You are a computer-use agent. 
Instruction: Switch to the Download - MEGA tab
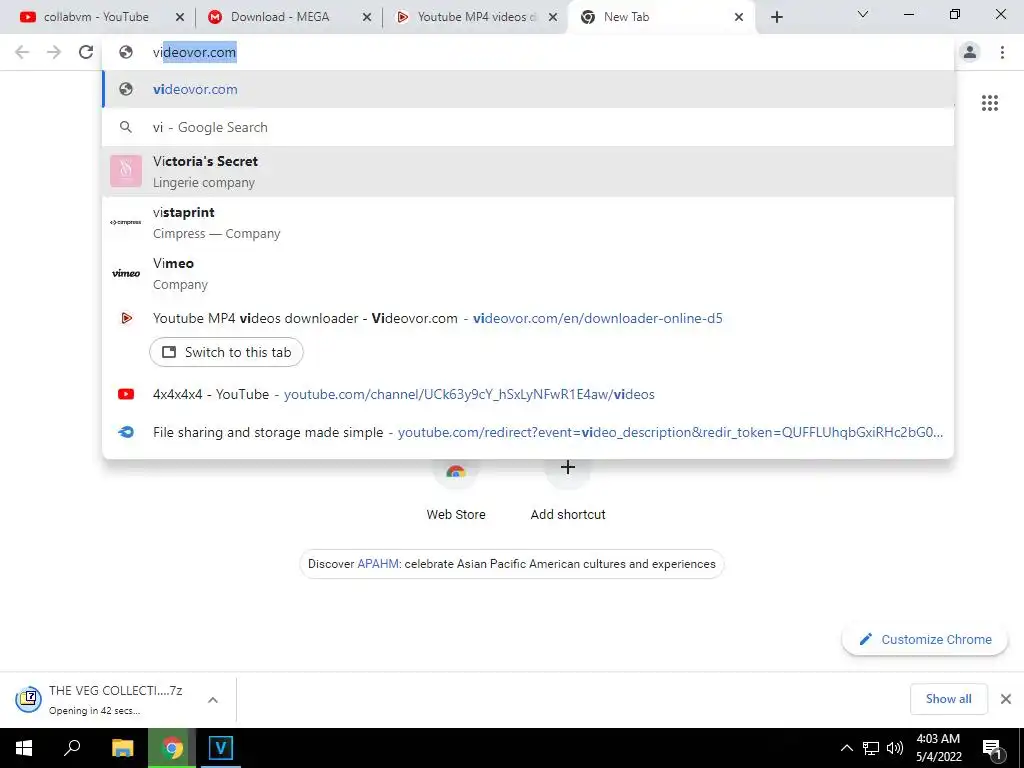[281, 17]
